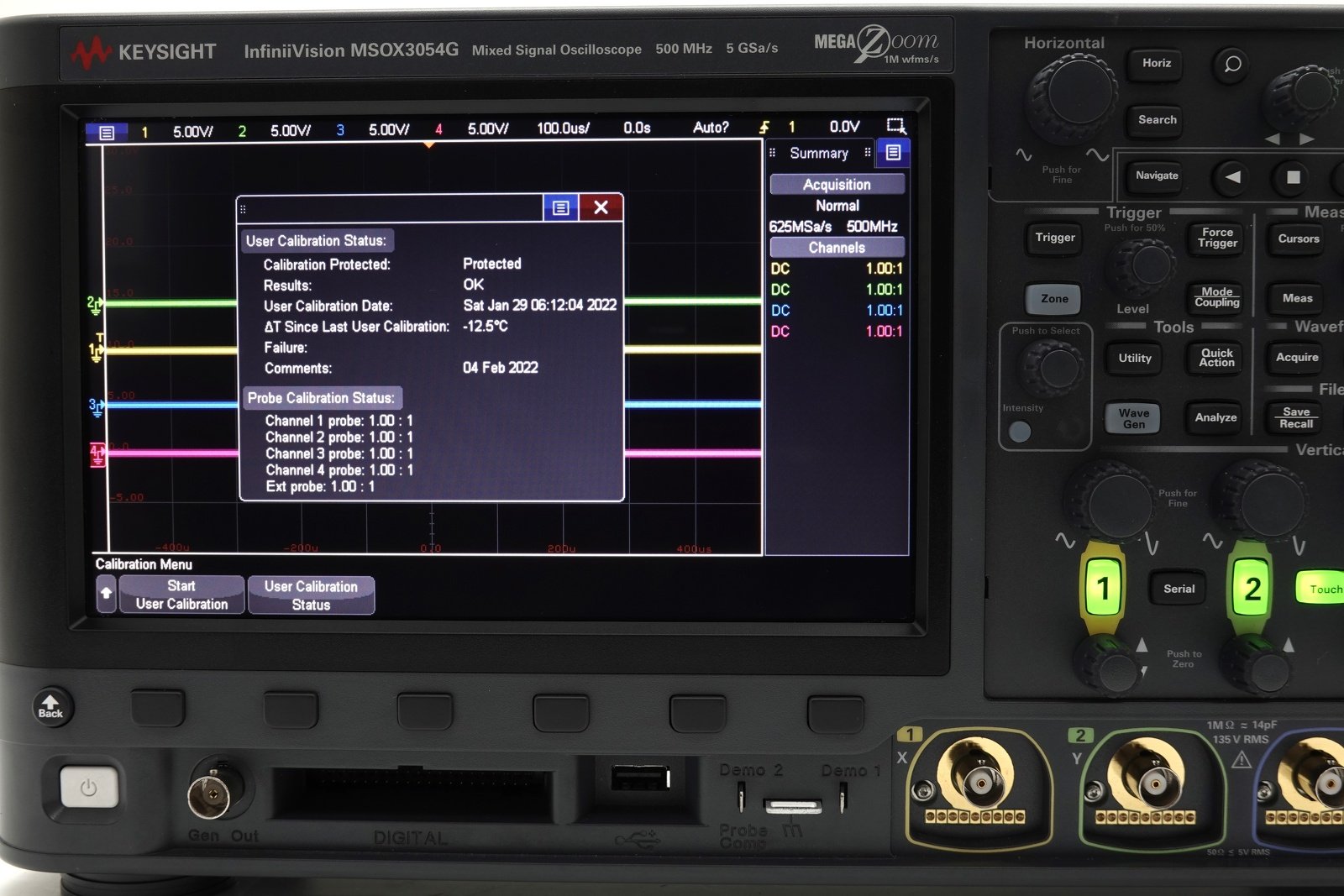Tap the User Calibration Date value

(540, 305)
